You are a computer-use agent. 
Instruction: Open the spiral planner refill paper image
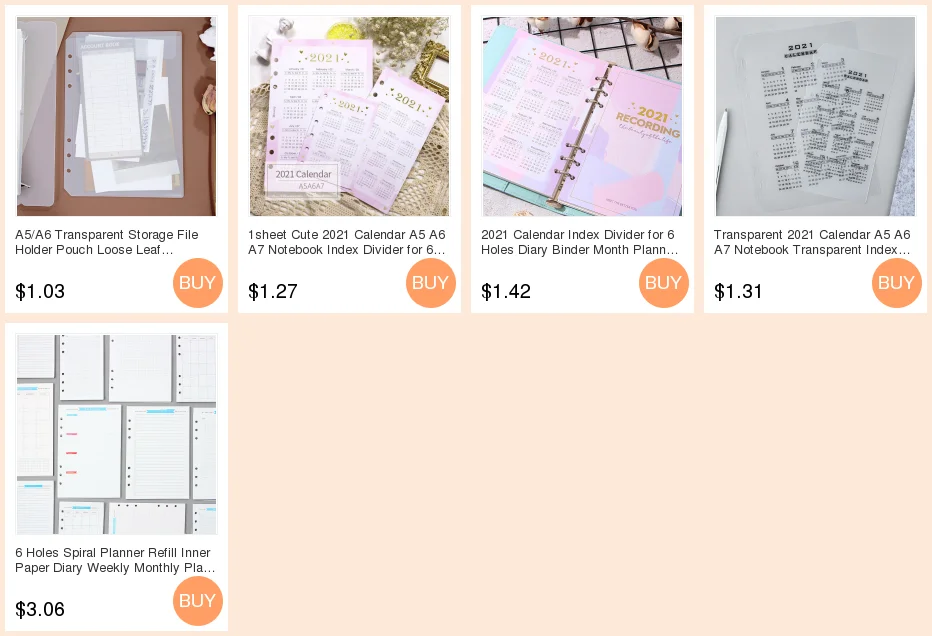point(116,434)
